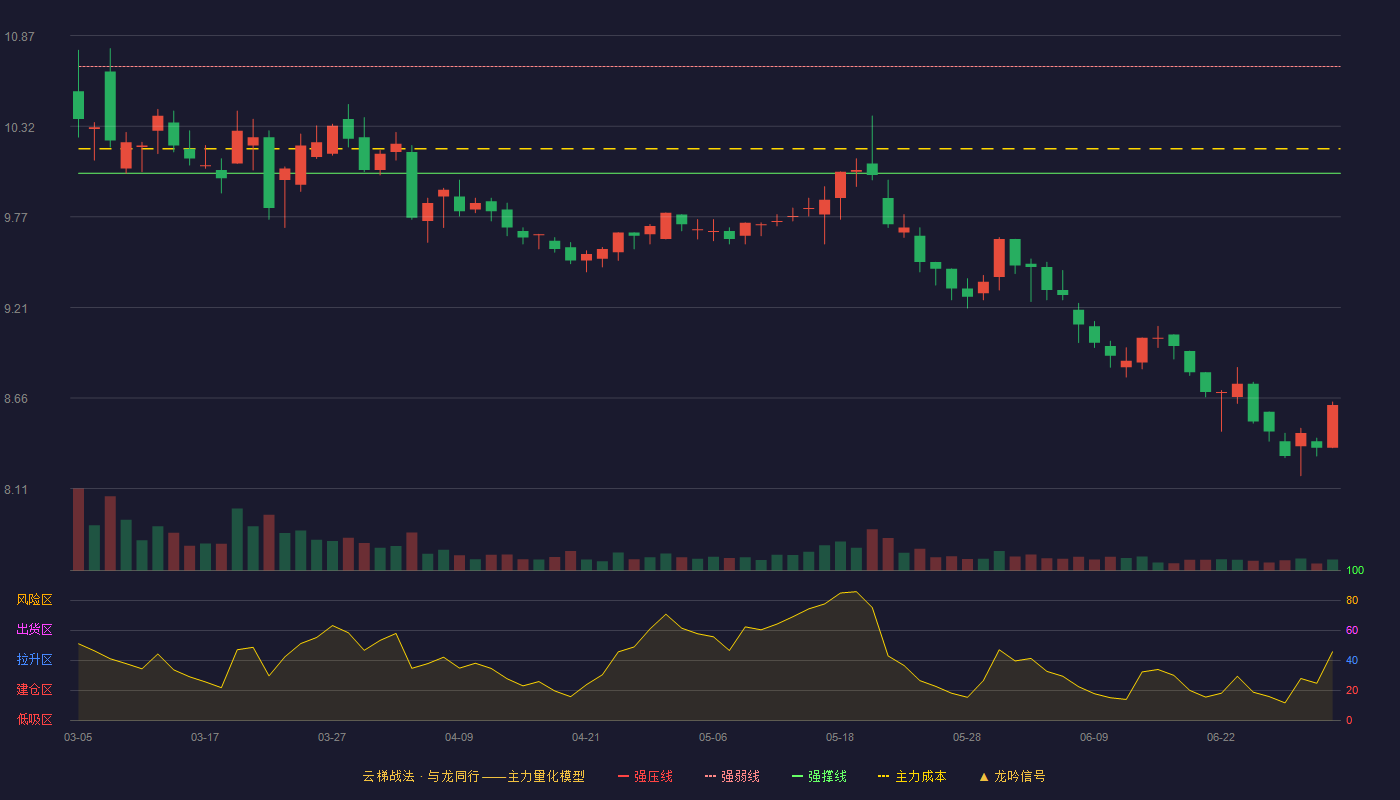
Task: Click the 03-27 date label
Action: point(332,737)
